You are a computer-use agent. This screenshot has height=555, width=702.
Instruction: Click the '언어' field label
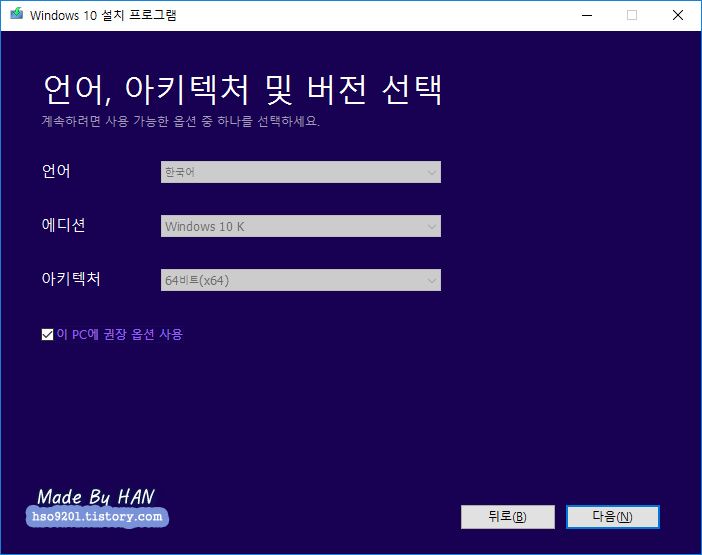[x=56, y=171]
